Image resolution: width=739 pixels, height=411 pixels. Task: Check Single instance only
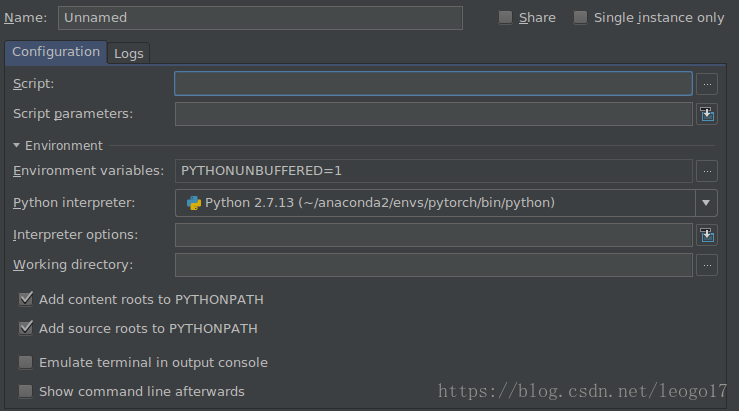(580, 17)
